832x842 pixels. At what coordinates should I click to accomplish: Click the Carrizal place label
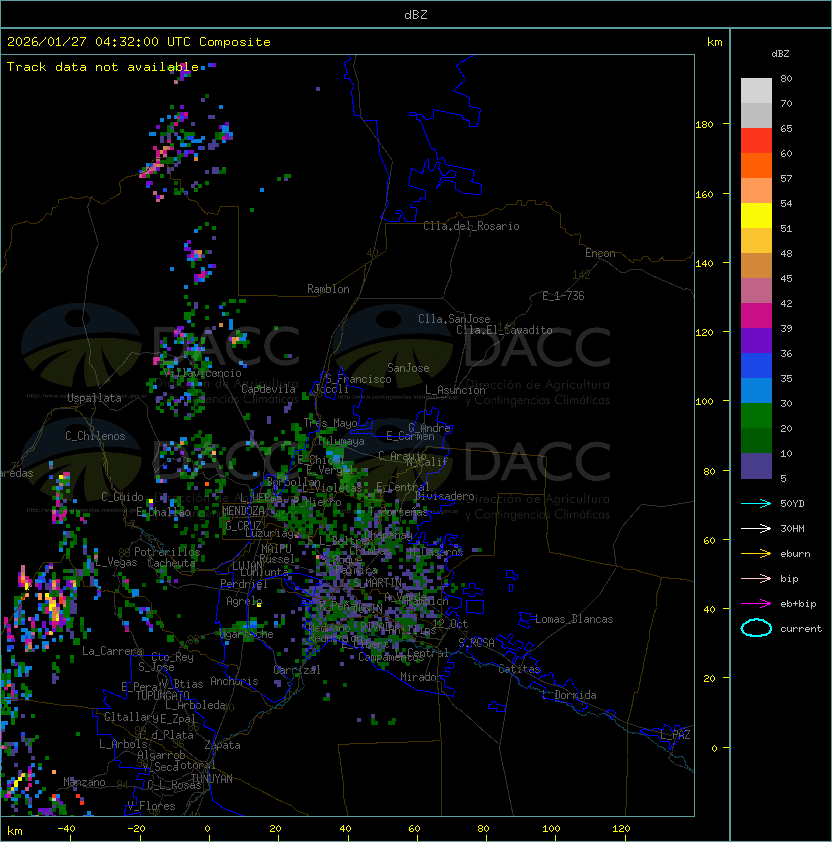coord(297,670)
